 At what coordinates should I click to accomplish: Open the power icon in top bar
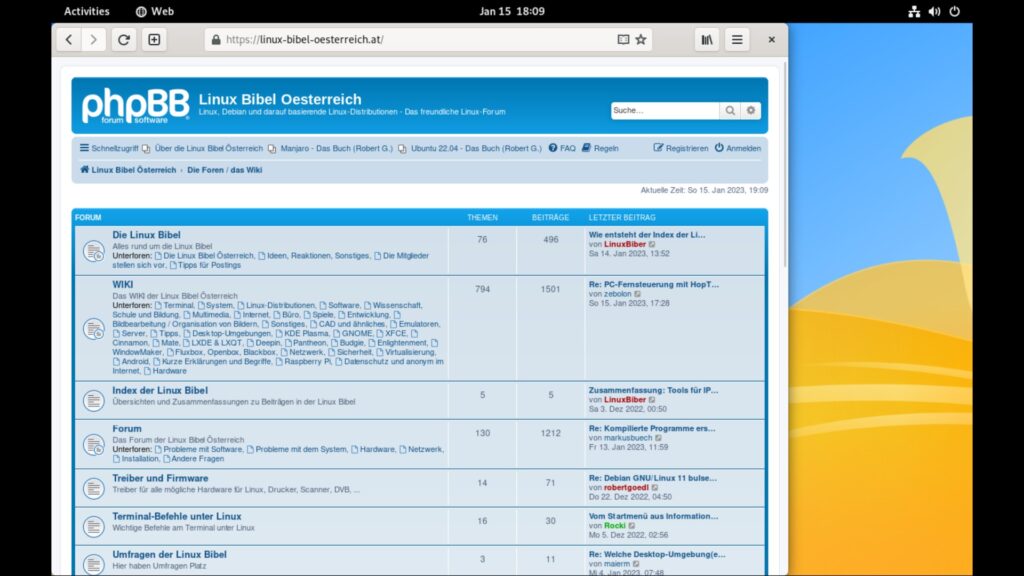click(954, 11)
